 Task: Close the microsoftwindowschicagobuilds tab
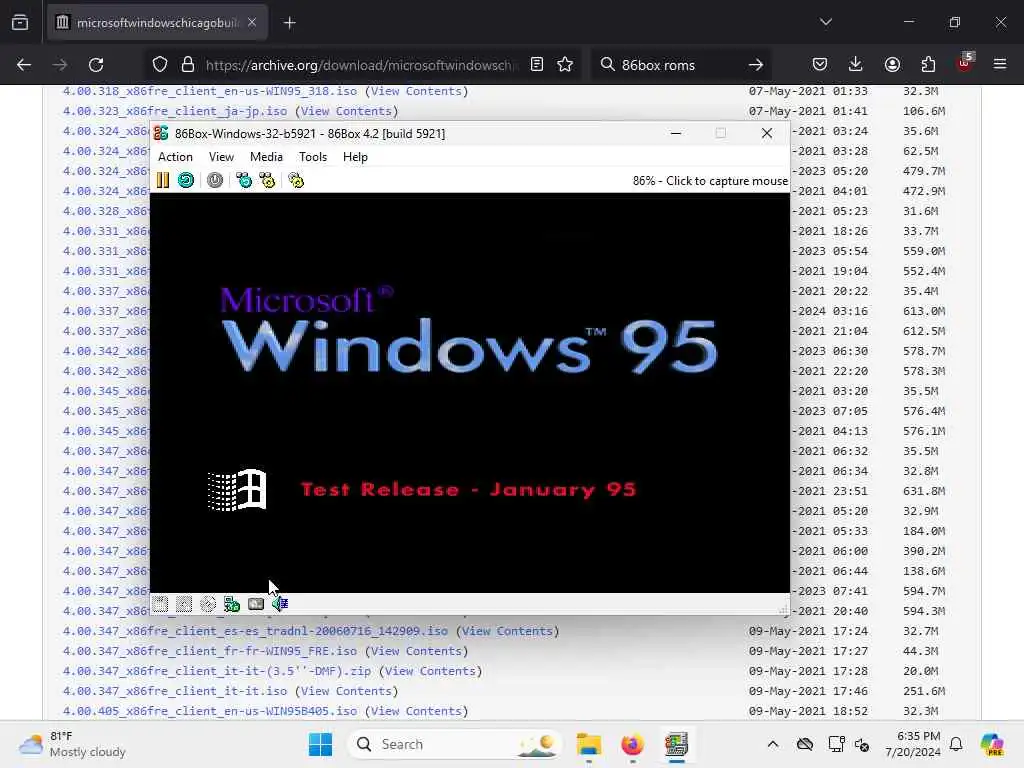252,23
